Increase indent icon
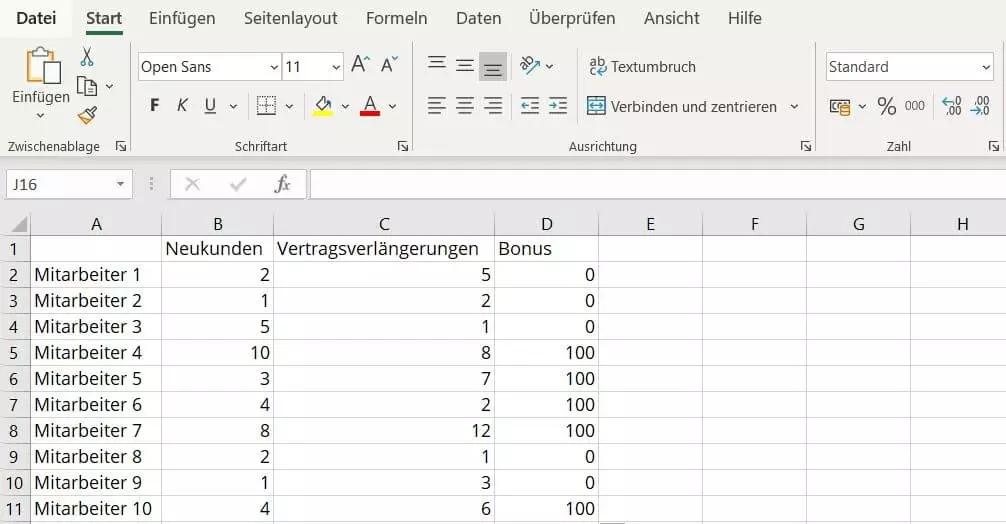The image size is (1006, 524). 558,105
